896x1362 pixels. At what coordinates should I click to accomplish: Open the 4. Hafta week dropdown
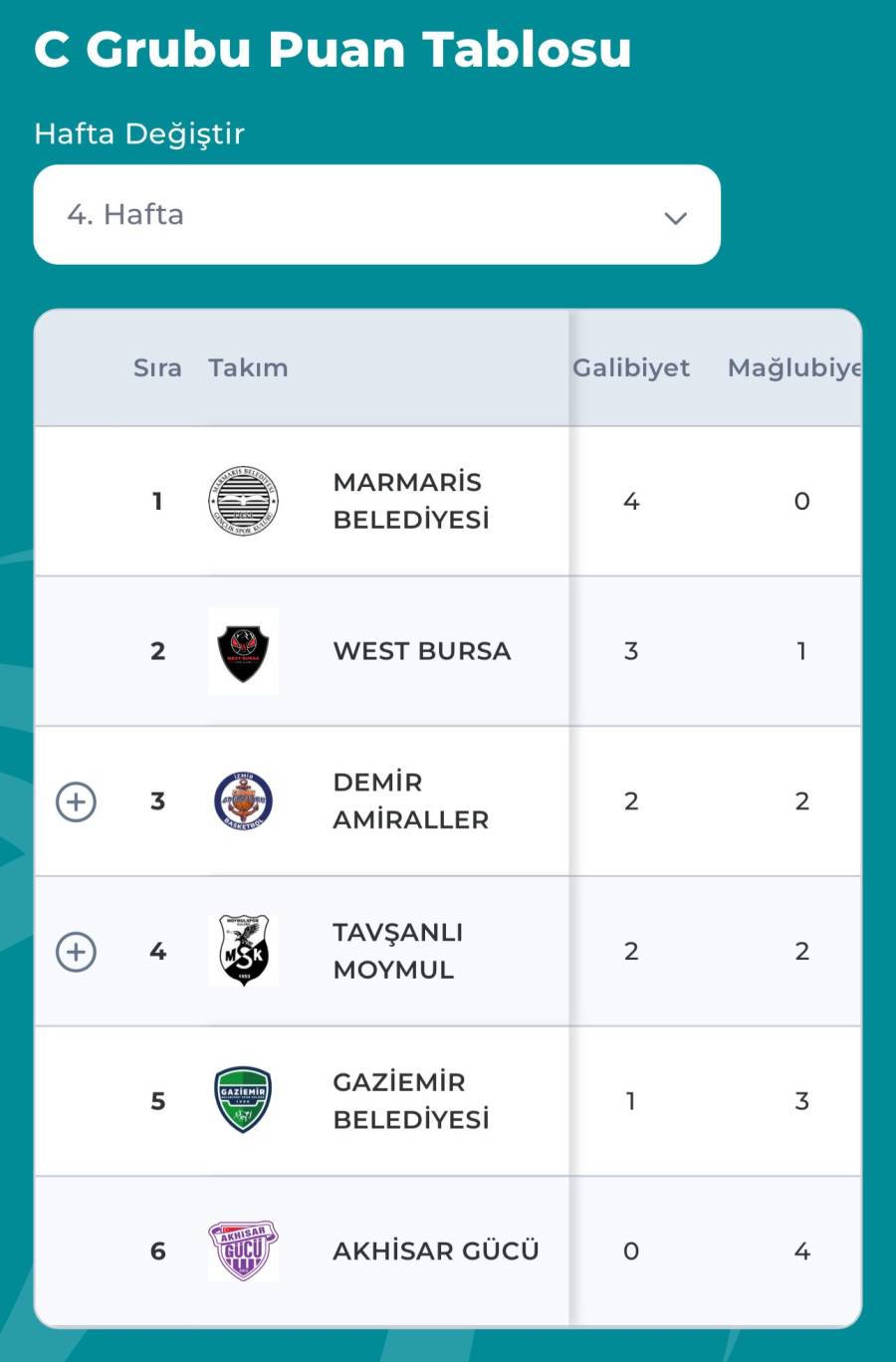point(376,215)
